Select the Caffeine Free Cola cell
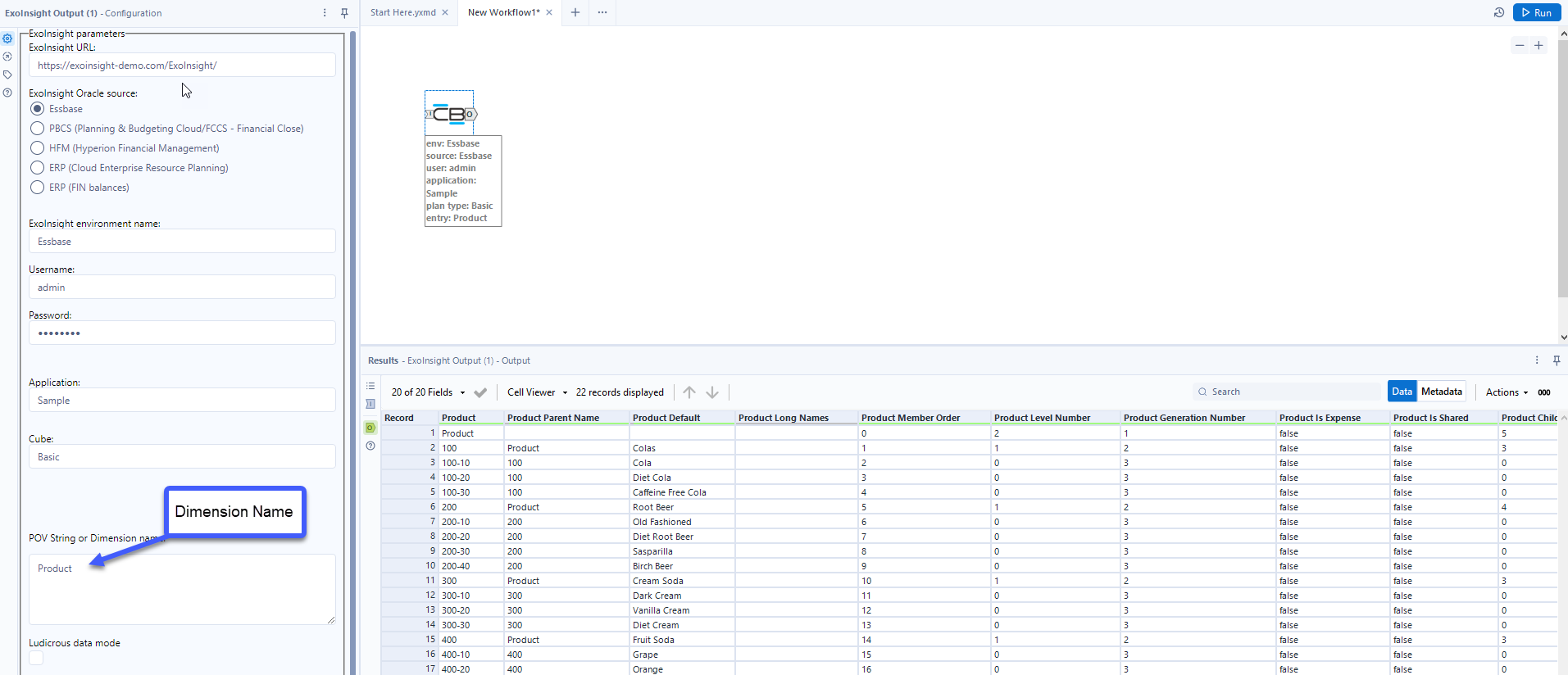The width and height of the screenshot is (1568, 675). 682,492
